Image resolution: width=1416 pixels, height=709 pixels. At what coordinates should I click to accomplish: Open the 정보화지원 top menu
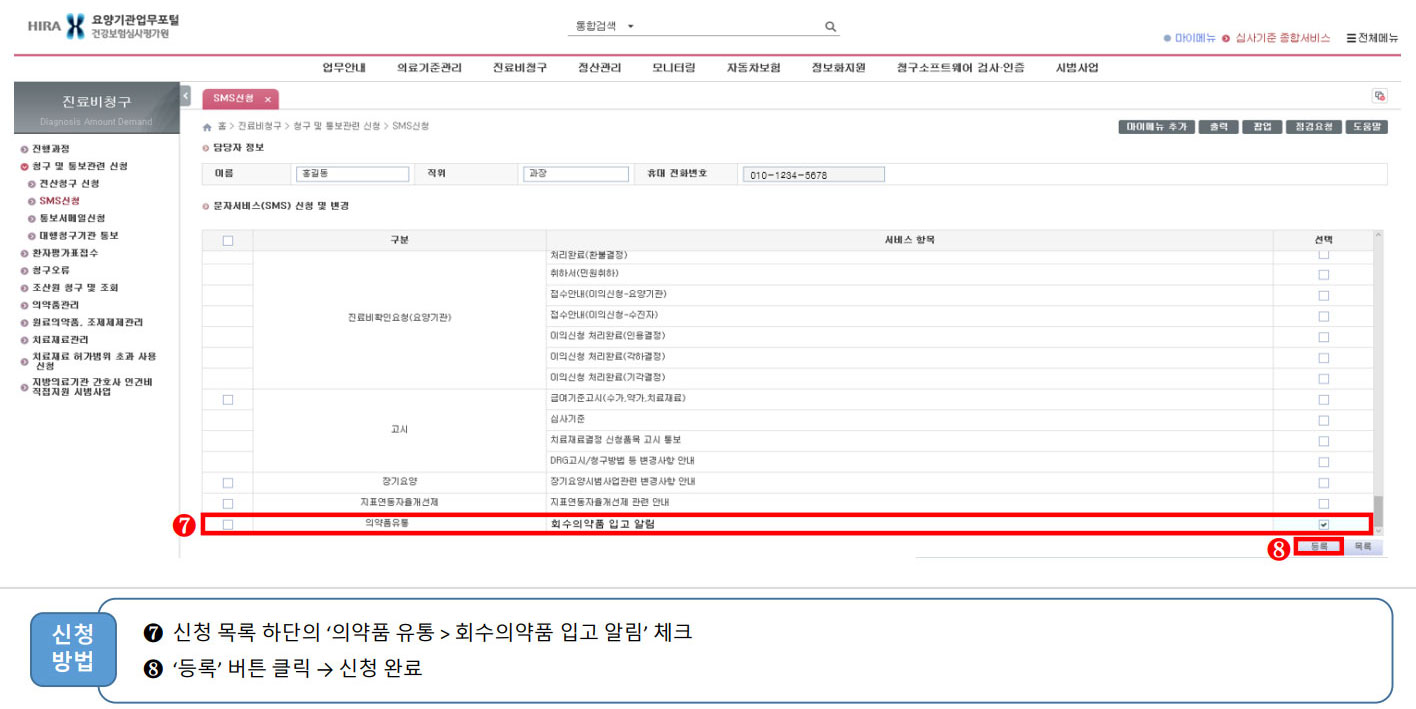(x=838, y=68)
